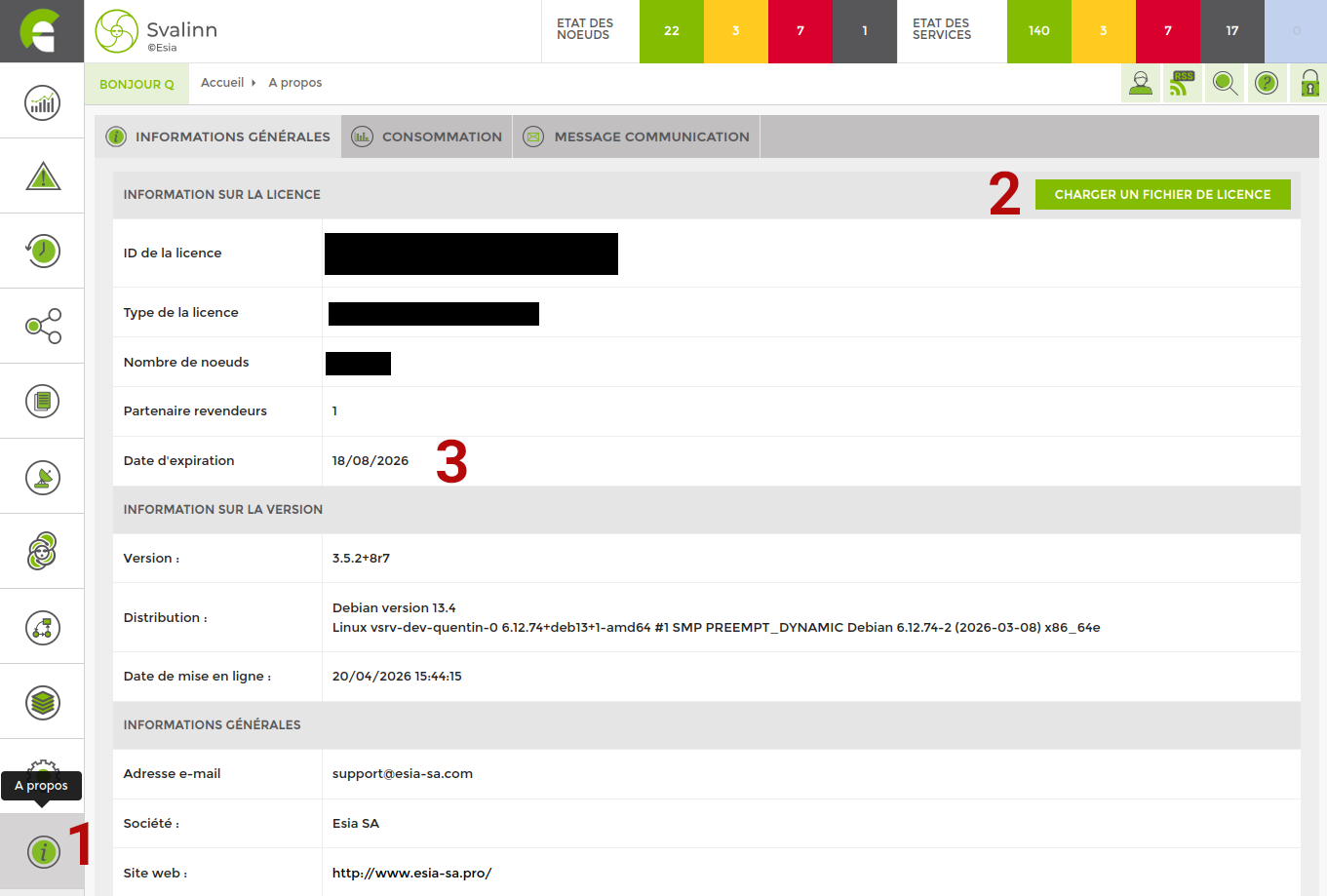Click the Etat des noeuds label
1327x896 pixels.
[585, 29]
